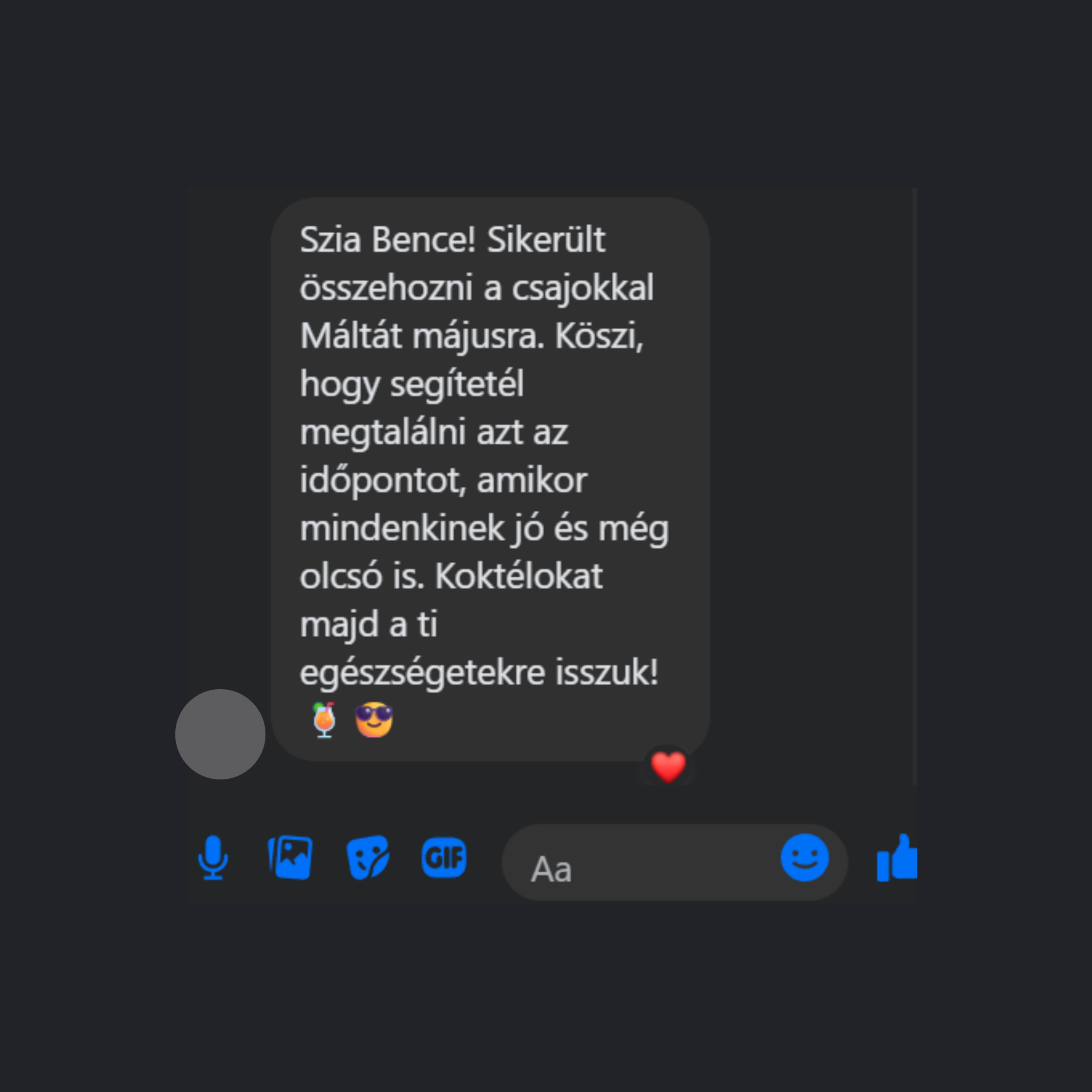Click the word 'Koktélokat' in the bubble

(x=519, y=576)
